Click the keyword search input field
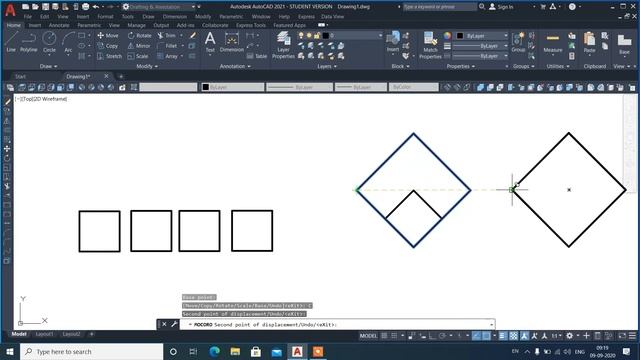Screen dimensions: 640x360 coord(439,7)
